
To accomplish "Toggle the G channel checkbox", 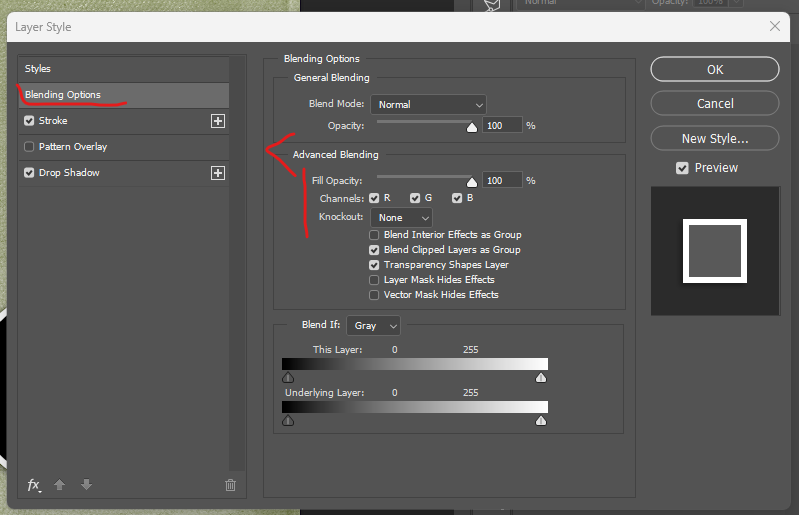I will click(x=415, y=198).
